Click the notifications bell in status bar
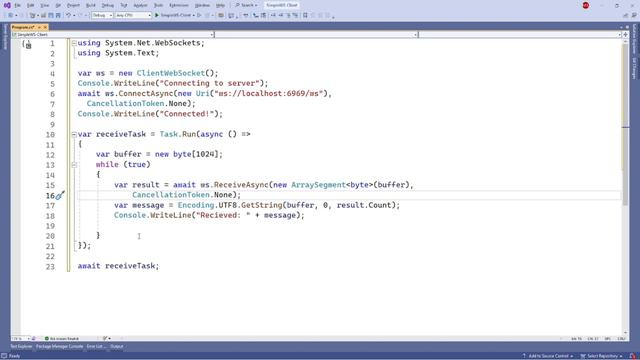Viewport: 640px width, 360px height. pos(634,356)
